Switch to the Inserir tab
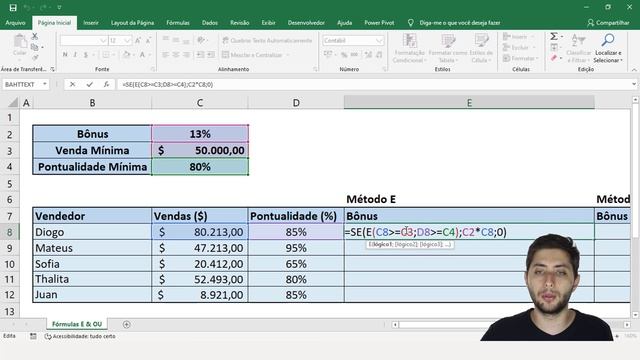Image resolution: width=640 pixels, height=360 pixels. 91,23
